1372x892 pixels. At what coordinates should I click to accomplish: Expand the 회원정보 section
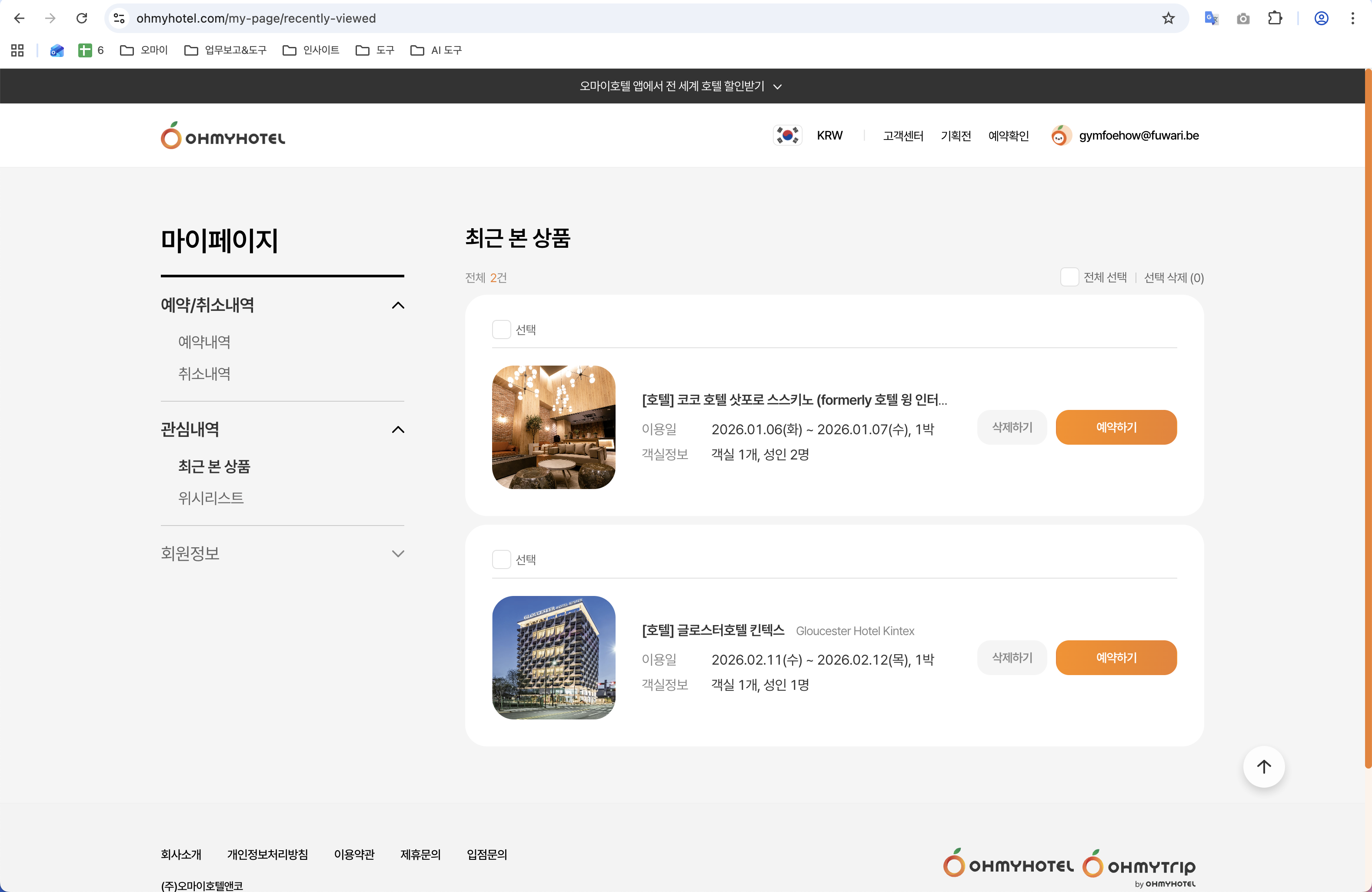tap(398, 553)
